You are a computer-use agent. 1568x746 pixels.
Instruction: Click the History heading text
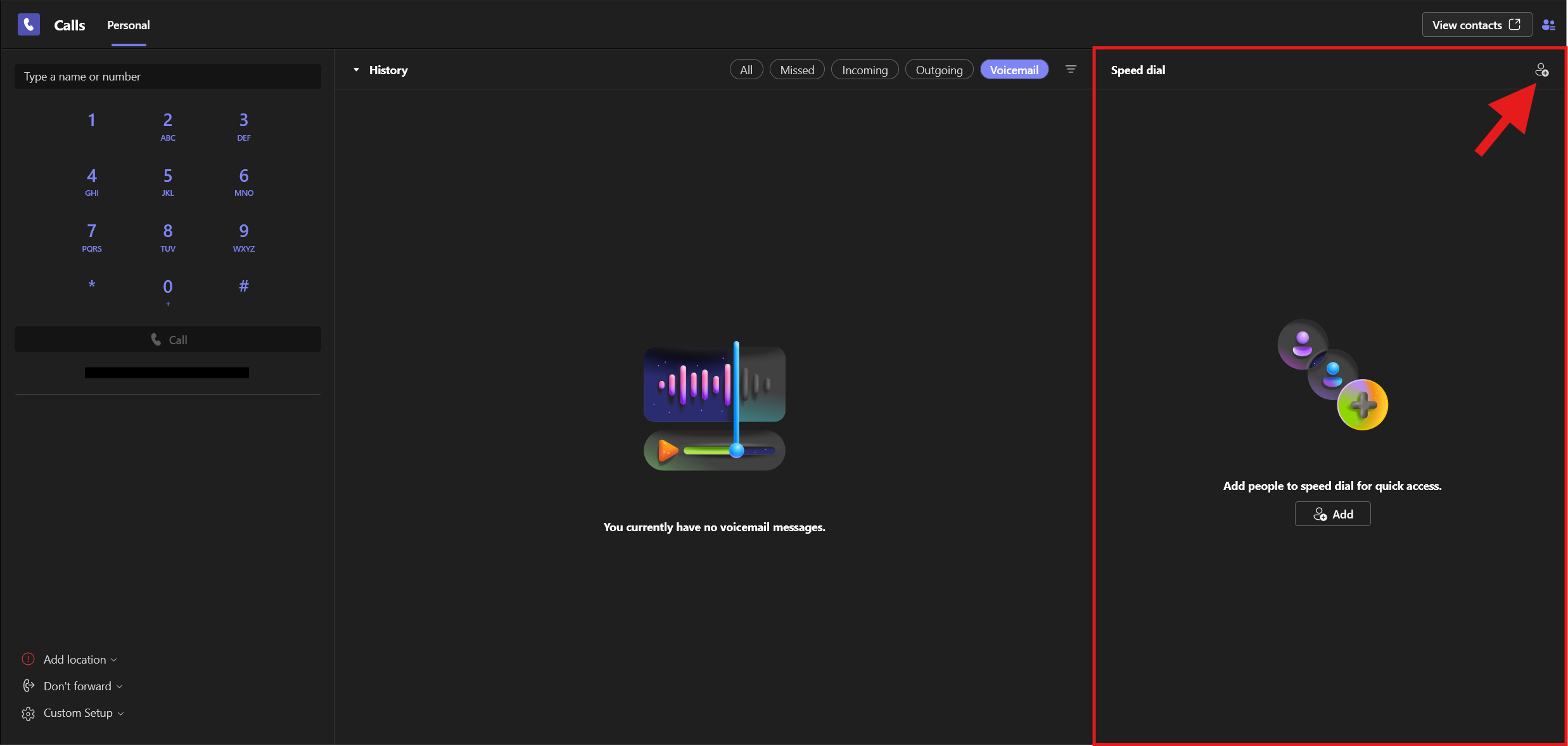[388, 70]
